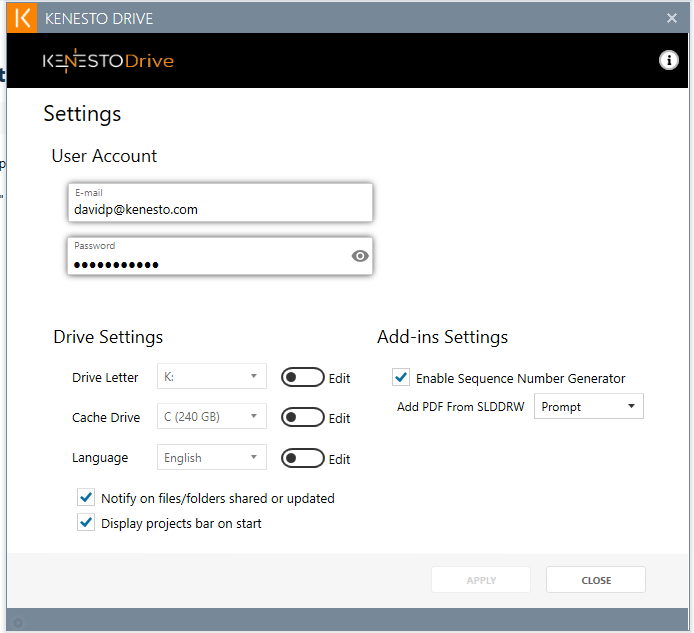Click the orange Kenesto K logo icon

(22, 18)
